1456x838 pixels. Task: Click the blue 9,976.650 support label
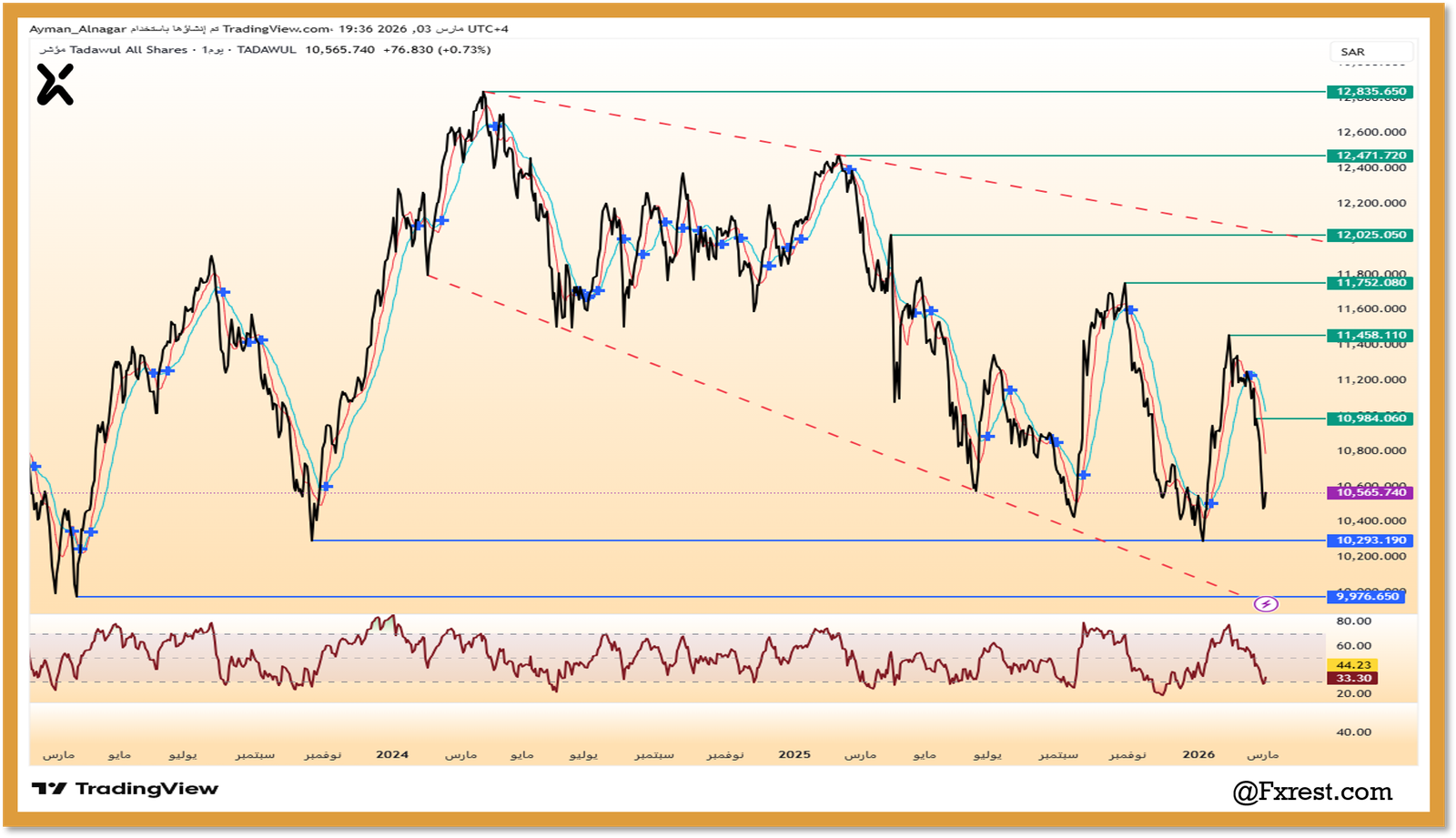point(1367,597)
